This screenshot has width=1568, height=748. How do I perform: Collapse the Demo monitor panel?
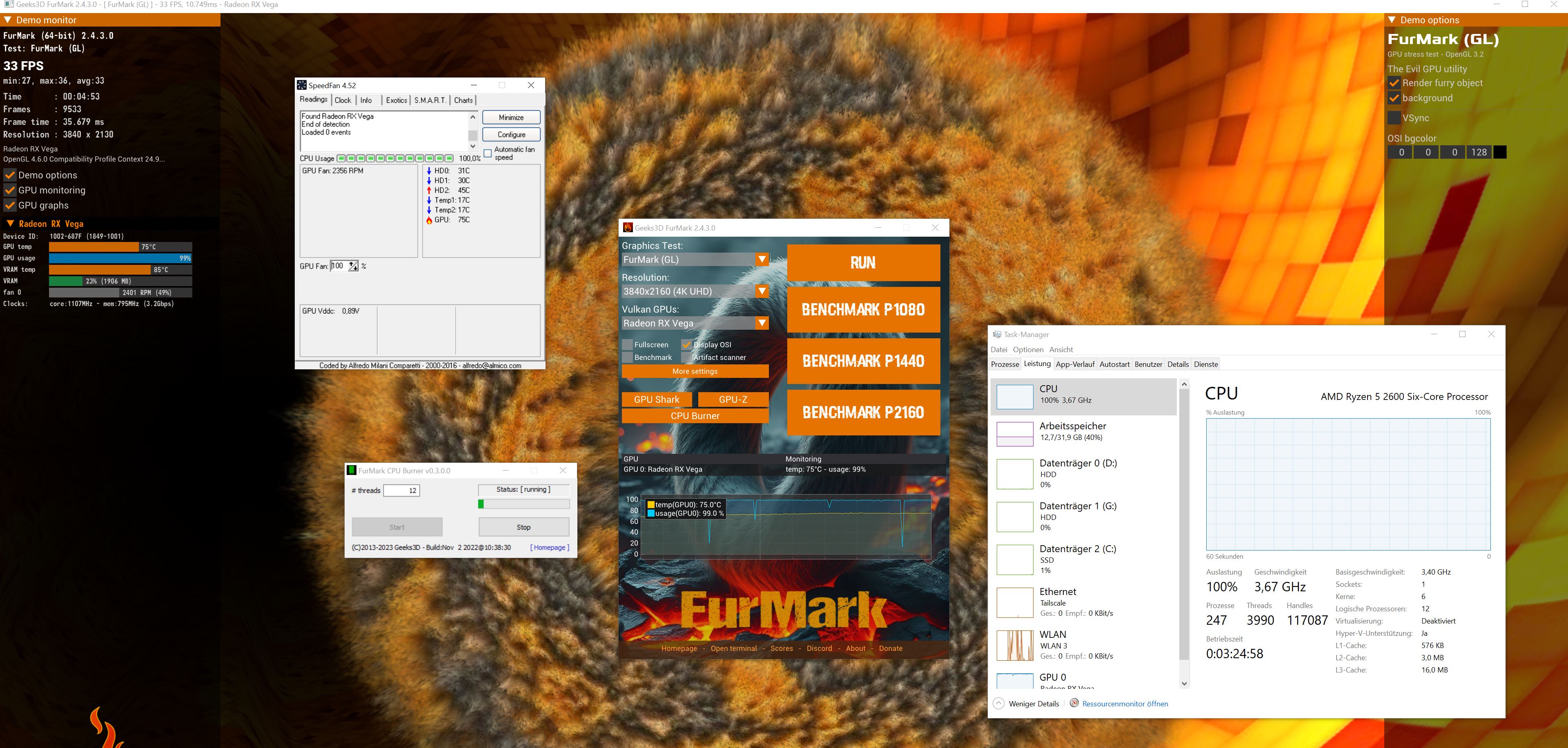pos(8,20)
